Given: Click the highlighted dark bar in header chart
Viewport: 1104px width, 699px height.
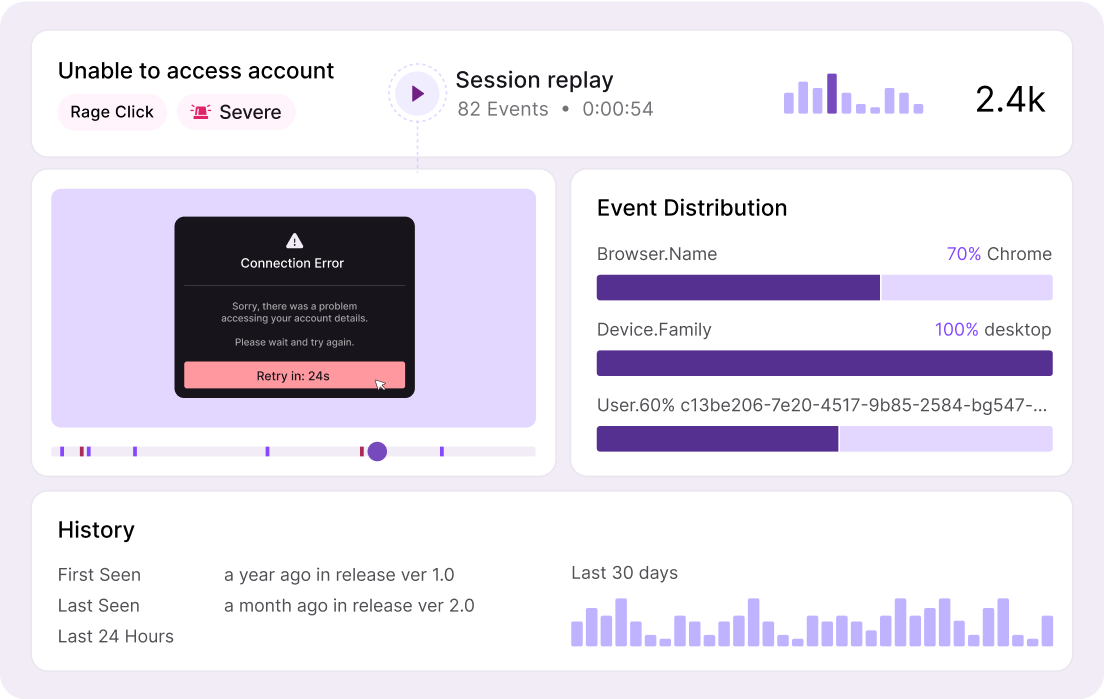Looking at the screenshot, I should click(x=832, y=94).
